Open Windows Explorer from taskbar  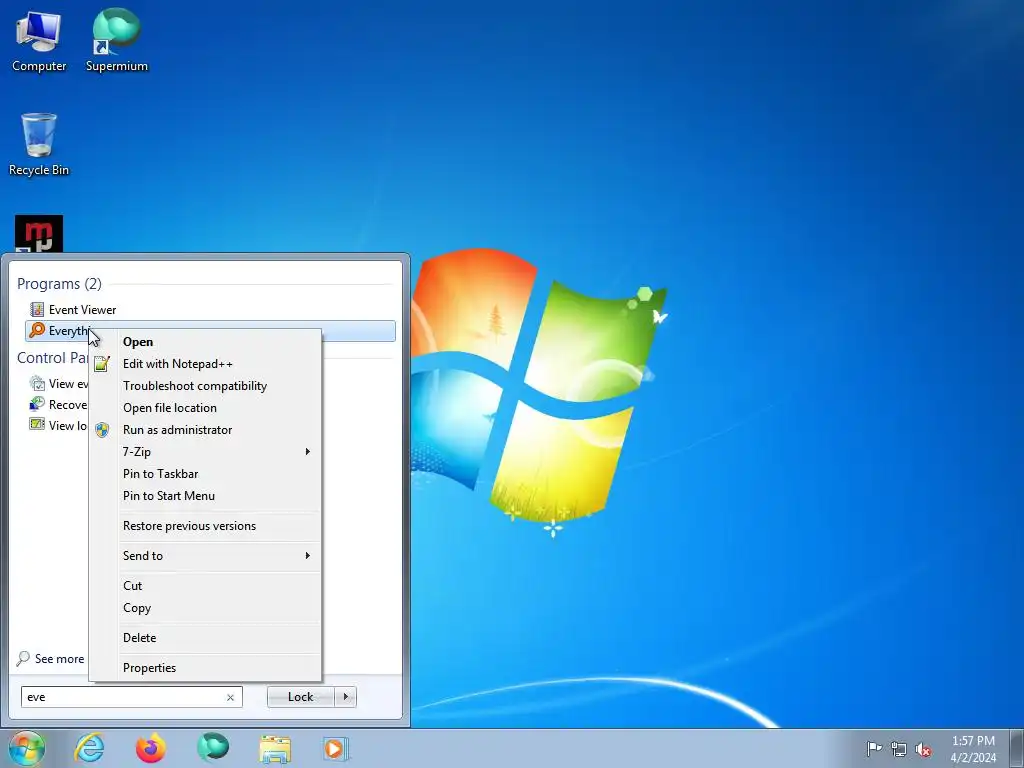pyautogui.click(x=275, y=749)
